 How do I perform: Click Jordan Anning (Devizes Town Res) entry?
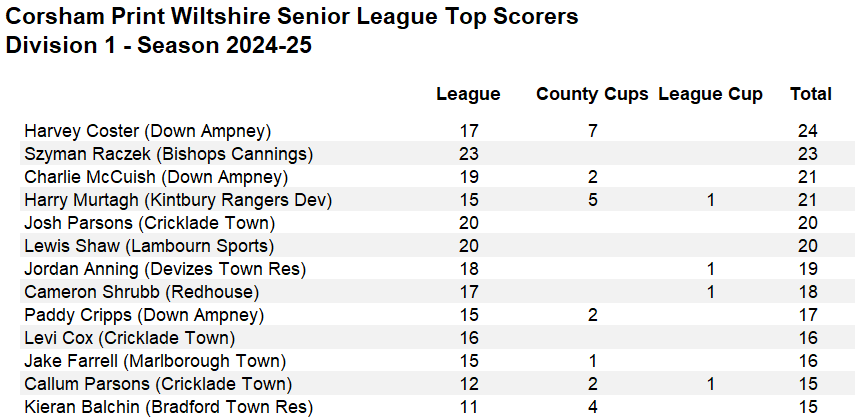point(165,269)
